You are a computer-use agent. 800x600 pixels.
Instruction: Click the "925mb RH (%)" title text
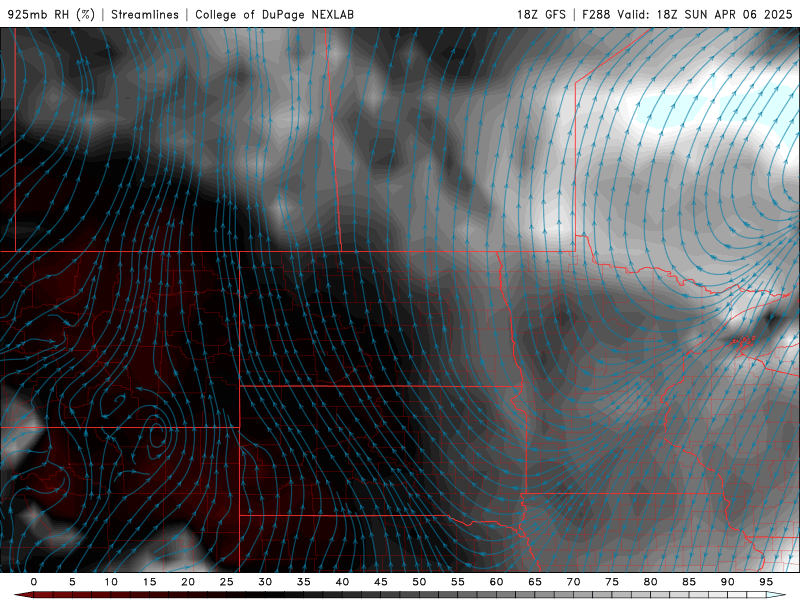coord(51,14)
